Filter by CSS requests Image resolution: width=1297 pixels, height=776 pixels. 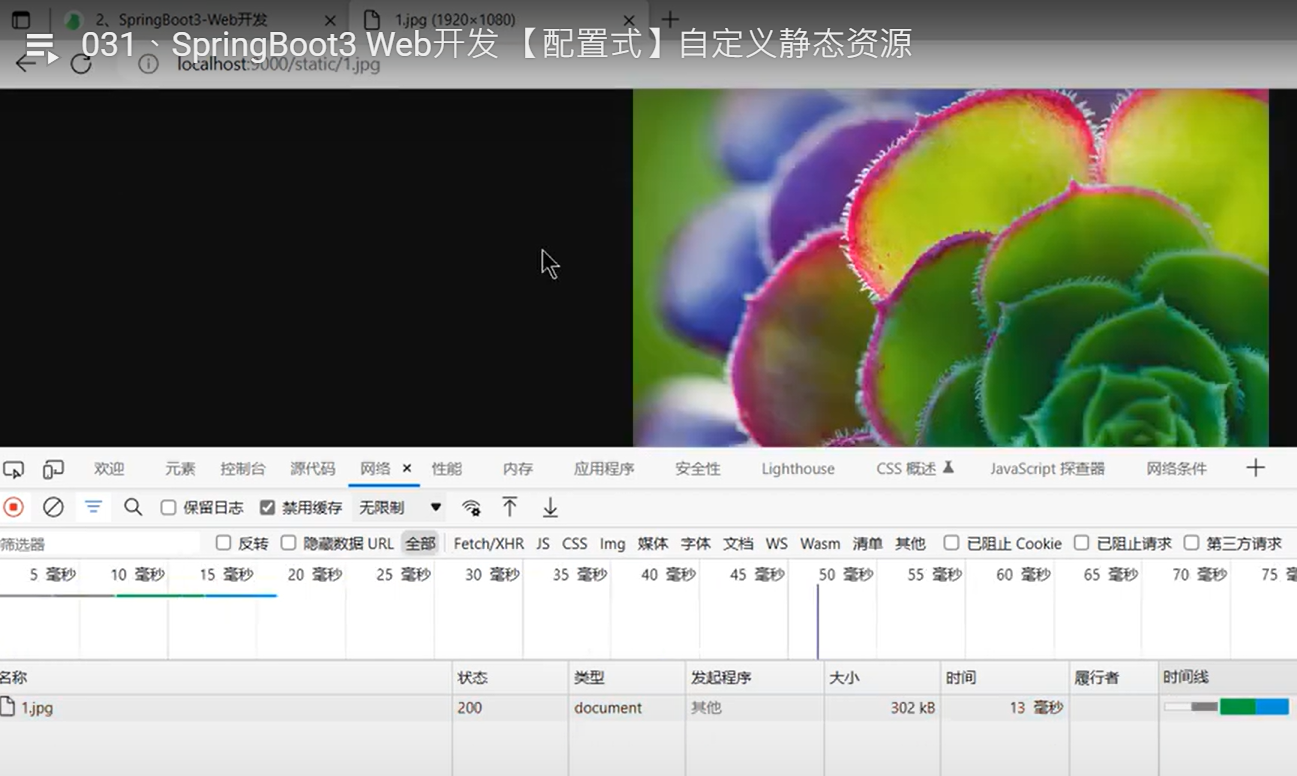click(575, 544)
